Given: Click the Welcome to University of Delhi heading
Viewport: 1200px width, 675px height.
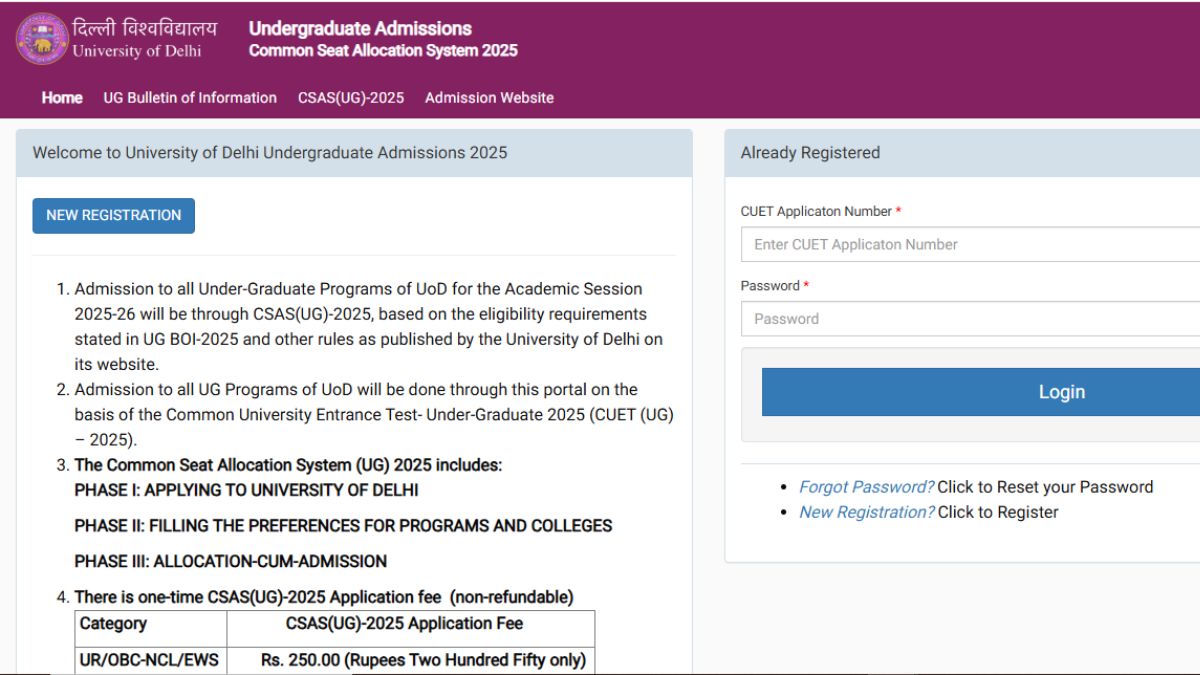Looking at the screenshot, I should [270, 153].
